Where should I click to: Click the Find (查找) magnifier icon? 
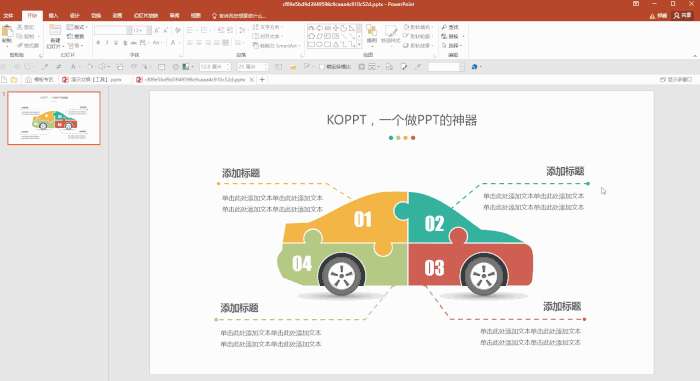point(444,27)
